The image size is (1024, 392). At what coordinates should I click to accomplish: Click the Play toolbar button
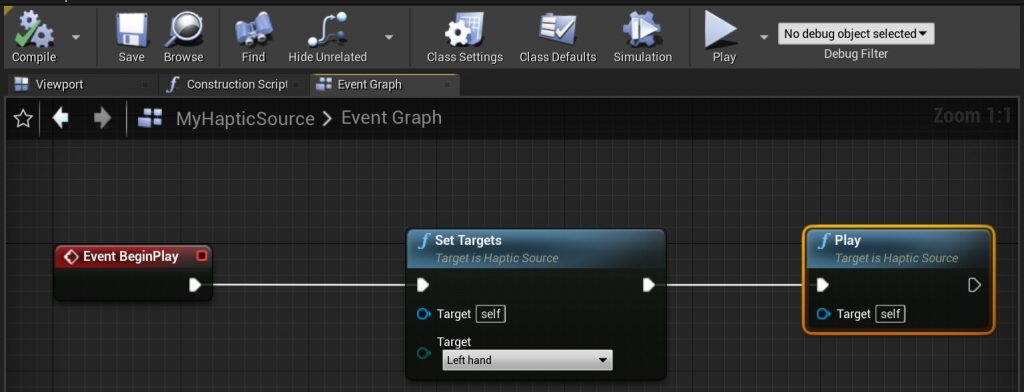point(724,37)
